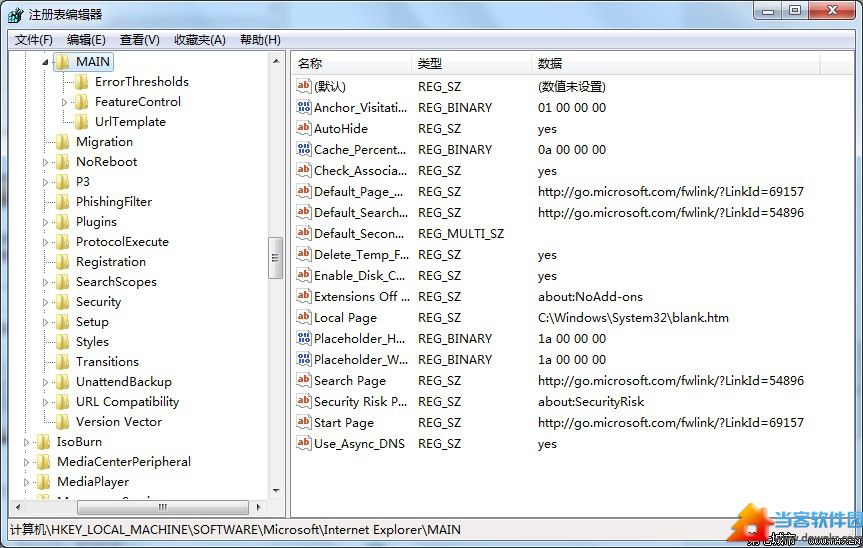Click the string icon of Default_Search...
863x548 pixels.
304,212
